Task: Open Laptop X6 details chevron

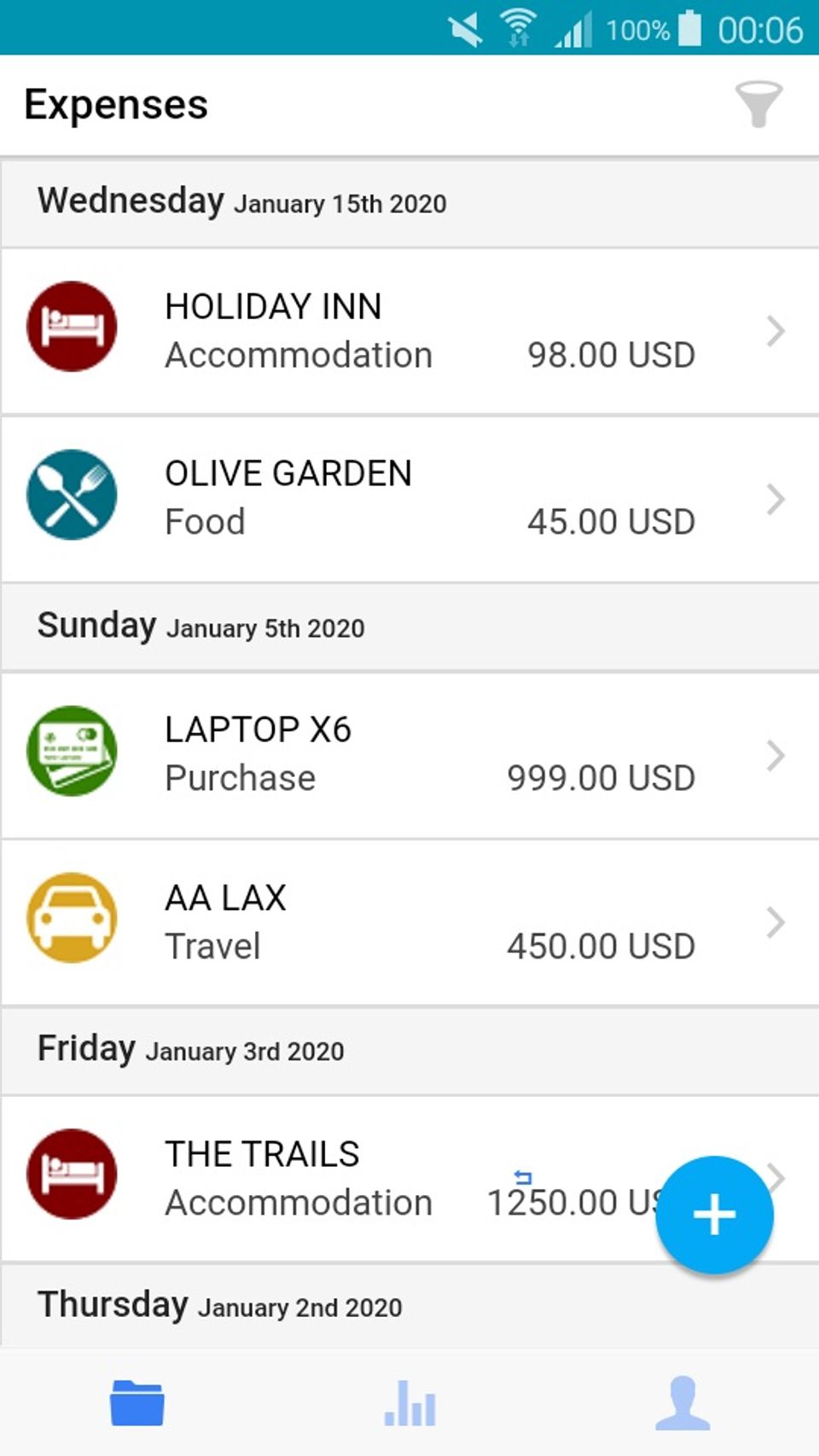Action: (775, 755)
